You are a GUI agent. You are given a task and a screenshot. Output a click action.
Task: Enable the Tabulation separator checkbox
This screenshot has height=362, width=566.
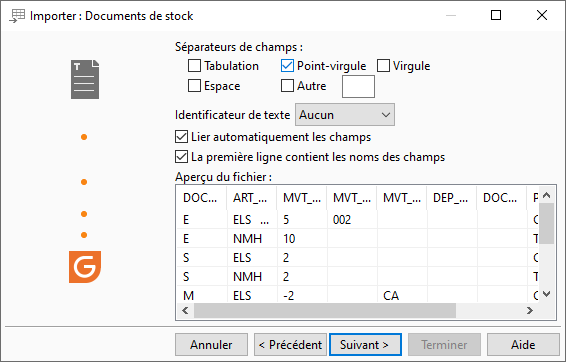pos(195,66)
